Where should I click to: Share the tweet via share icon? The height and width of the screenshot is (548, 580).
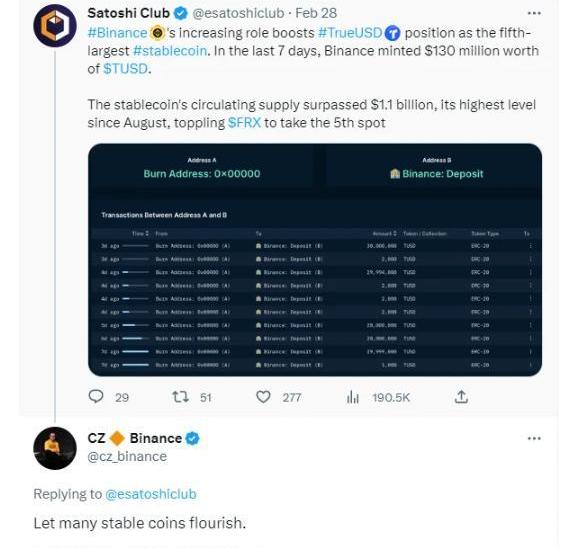[461, 397]
